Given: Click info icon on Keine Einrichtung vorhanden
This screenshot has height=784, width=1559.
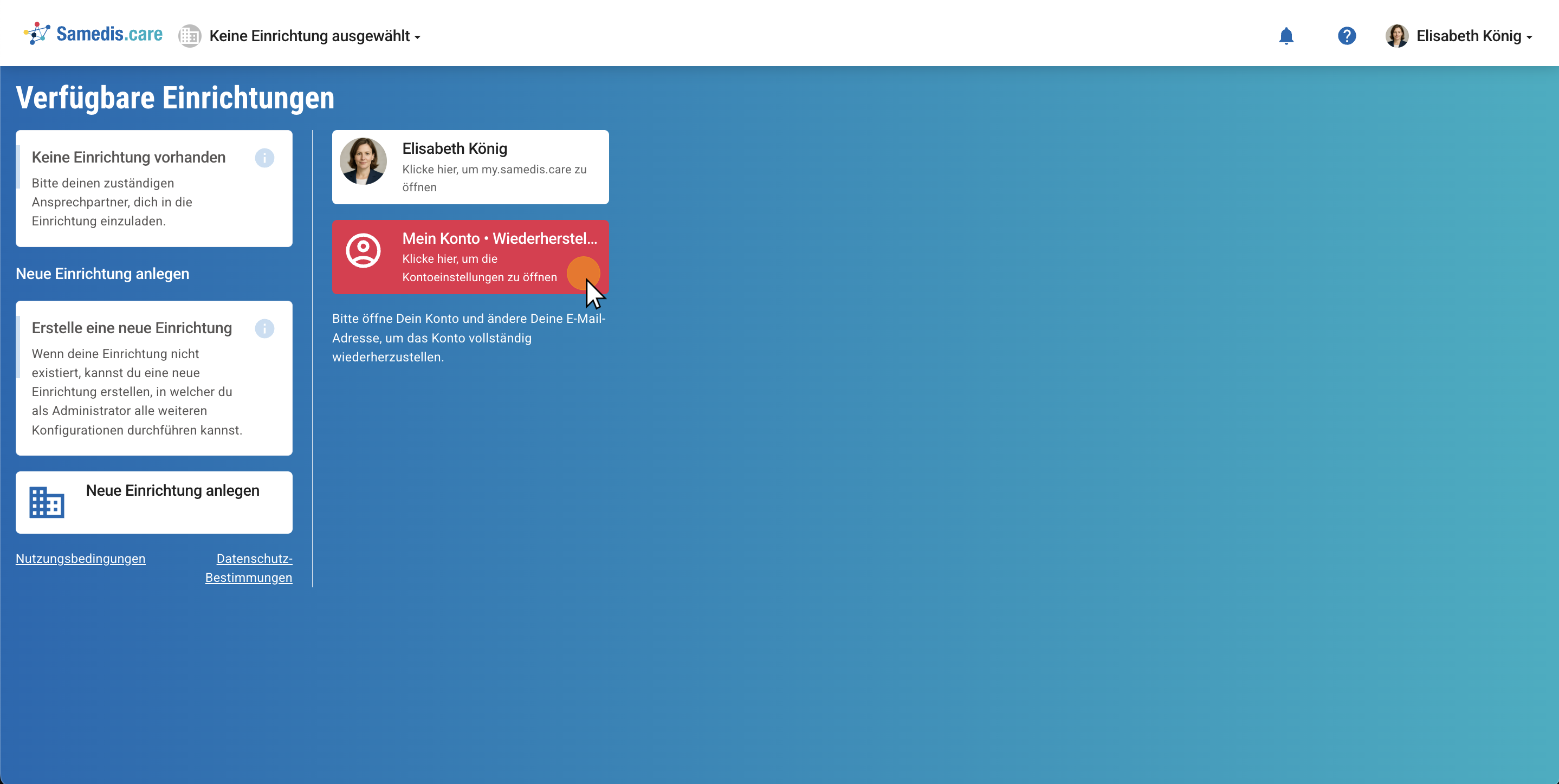Looking at the screenshot, I should [264, 158].
